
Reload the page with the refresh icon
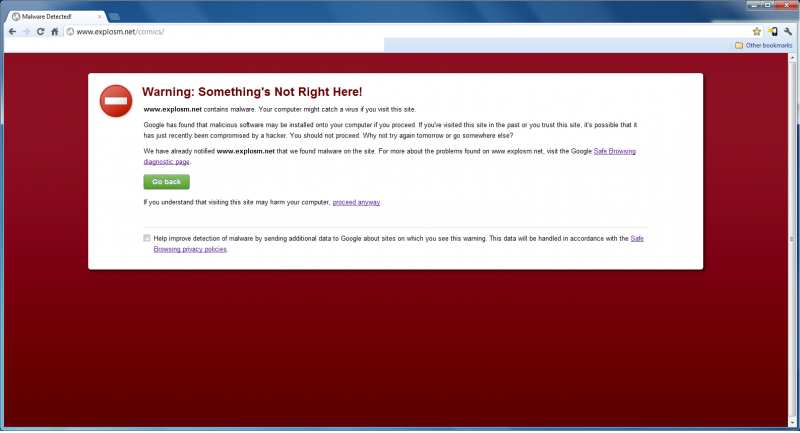[x=40, y=32]
